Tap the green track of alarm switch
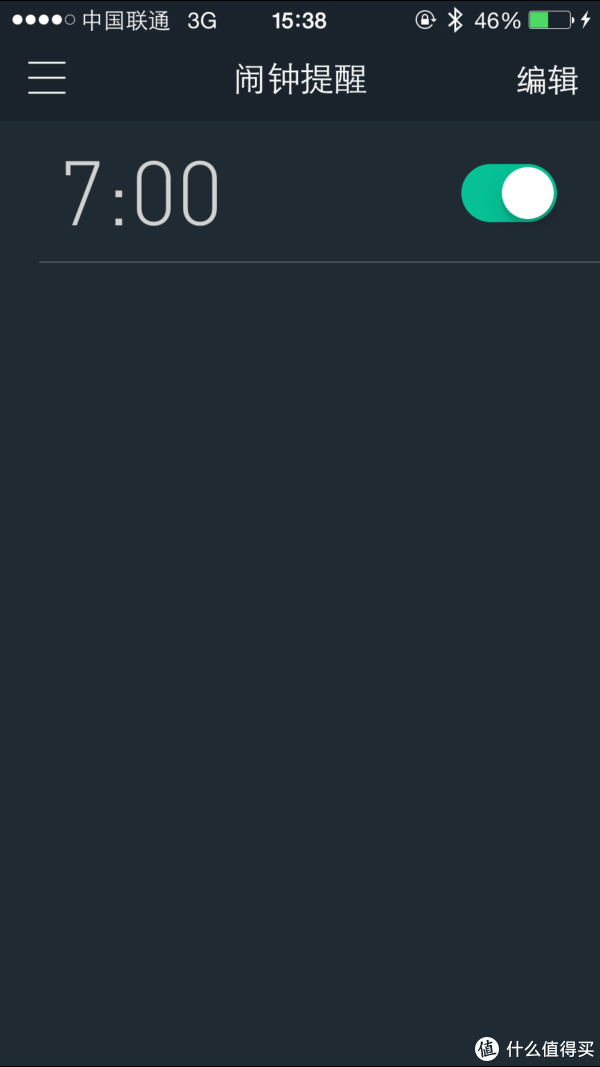 pyautogui.click(x=481, y=193)
